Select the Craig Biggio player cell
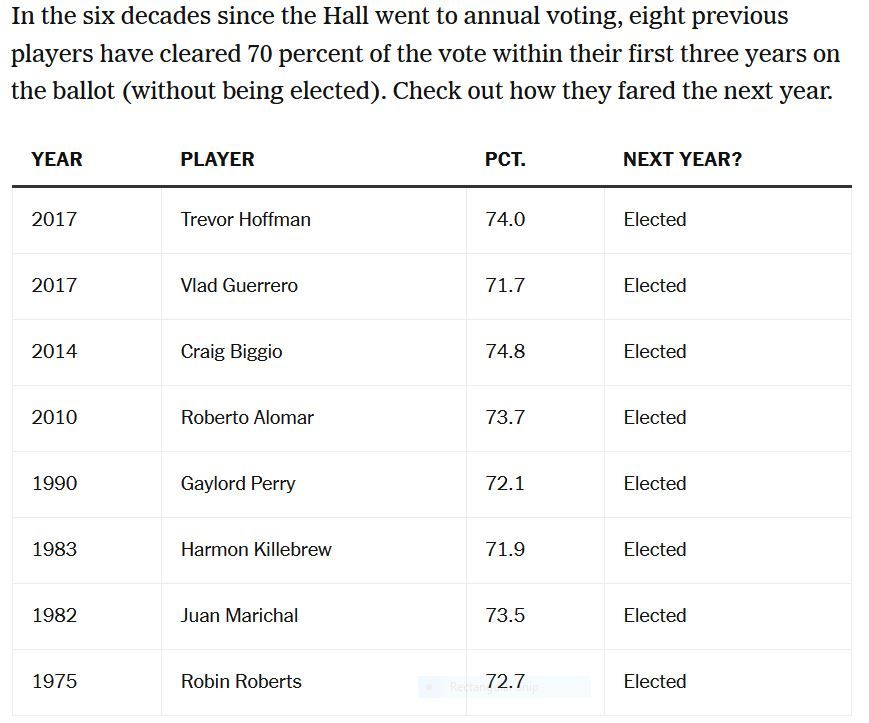This screenshot has height=723, width=869. click(231, 351)
